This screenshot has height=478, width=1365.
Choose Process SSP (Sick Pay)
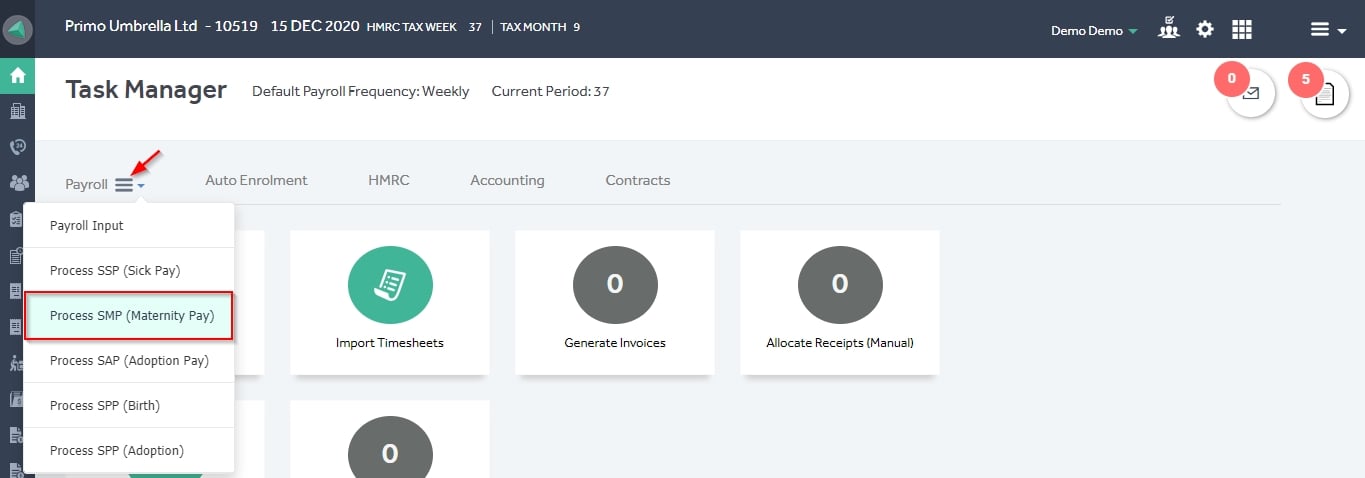click(129, 270)
